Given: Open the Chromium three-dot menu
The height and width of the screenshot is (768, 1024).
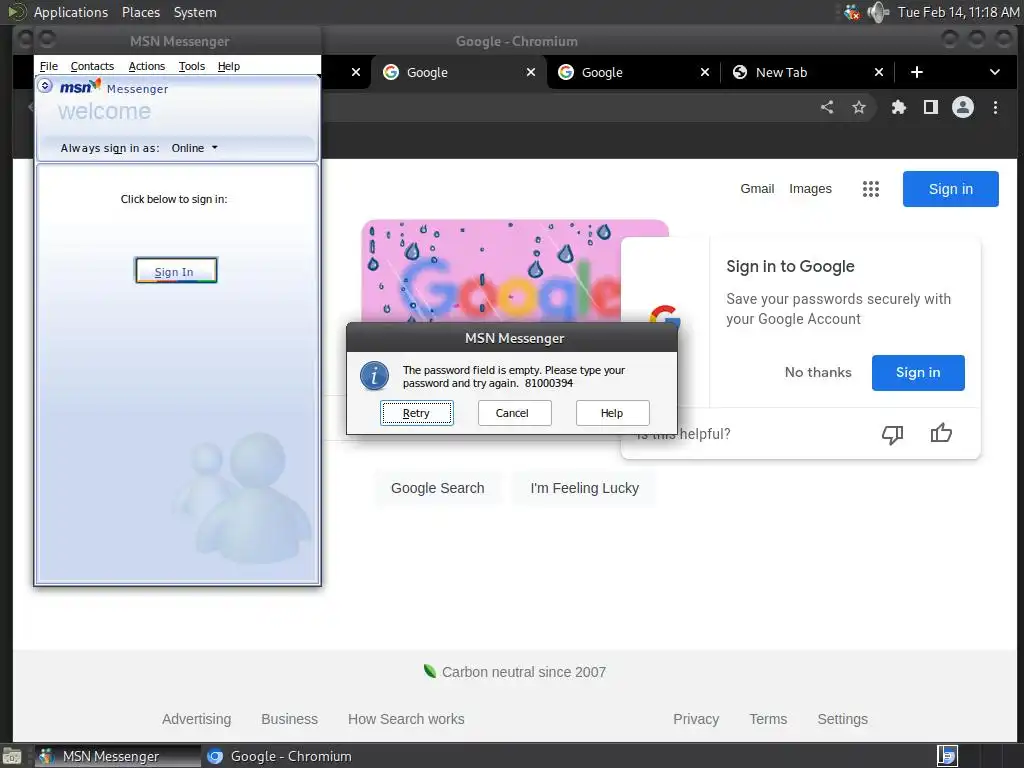Looking at the screenshot, I should tap(995, 107).
